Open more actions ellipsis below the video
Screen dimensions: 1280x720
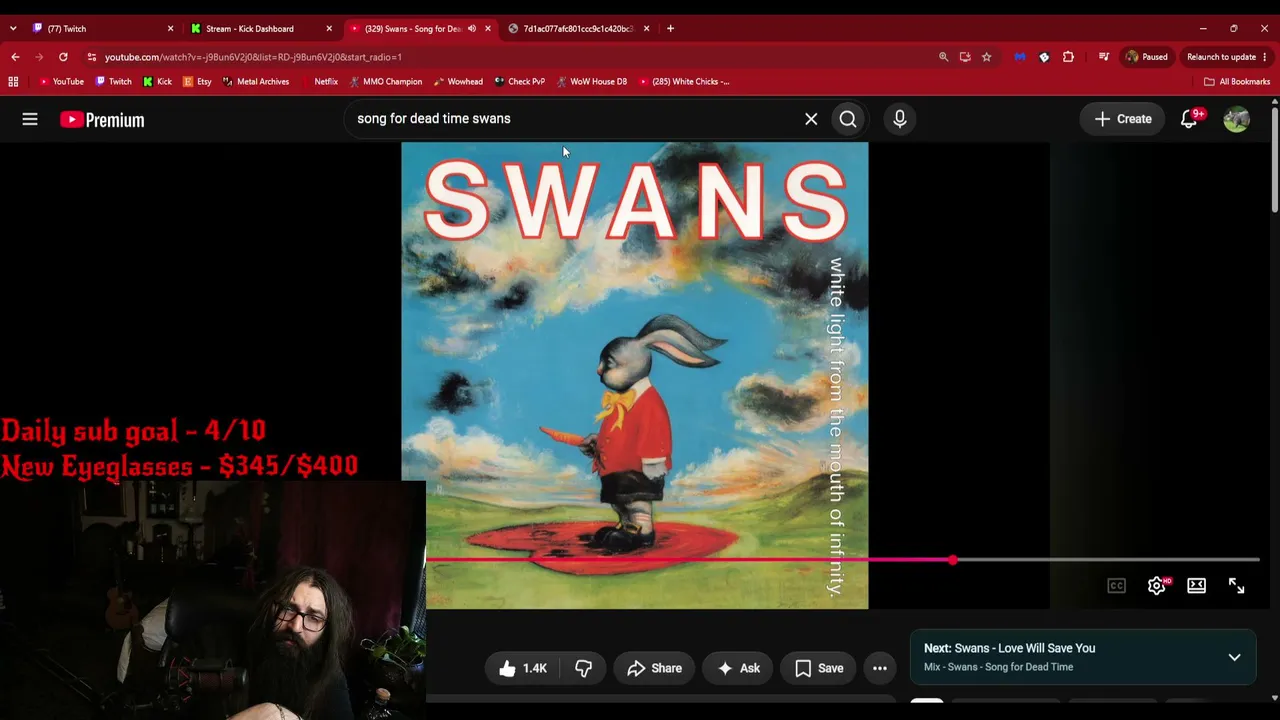click(x=880, y=668)
